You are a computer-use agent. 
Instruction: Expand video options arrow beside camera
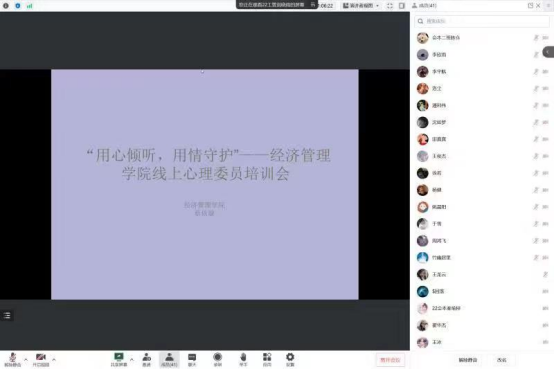point(54,360)
